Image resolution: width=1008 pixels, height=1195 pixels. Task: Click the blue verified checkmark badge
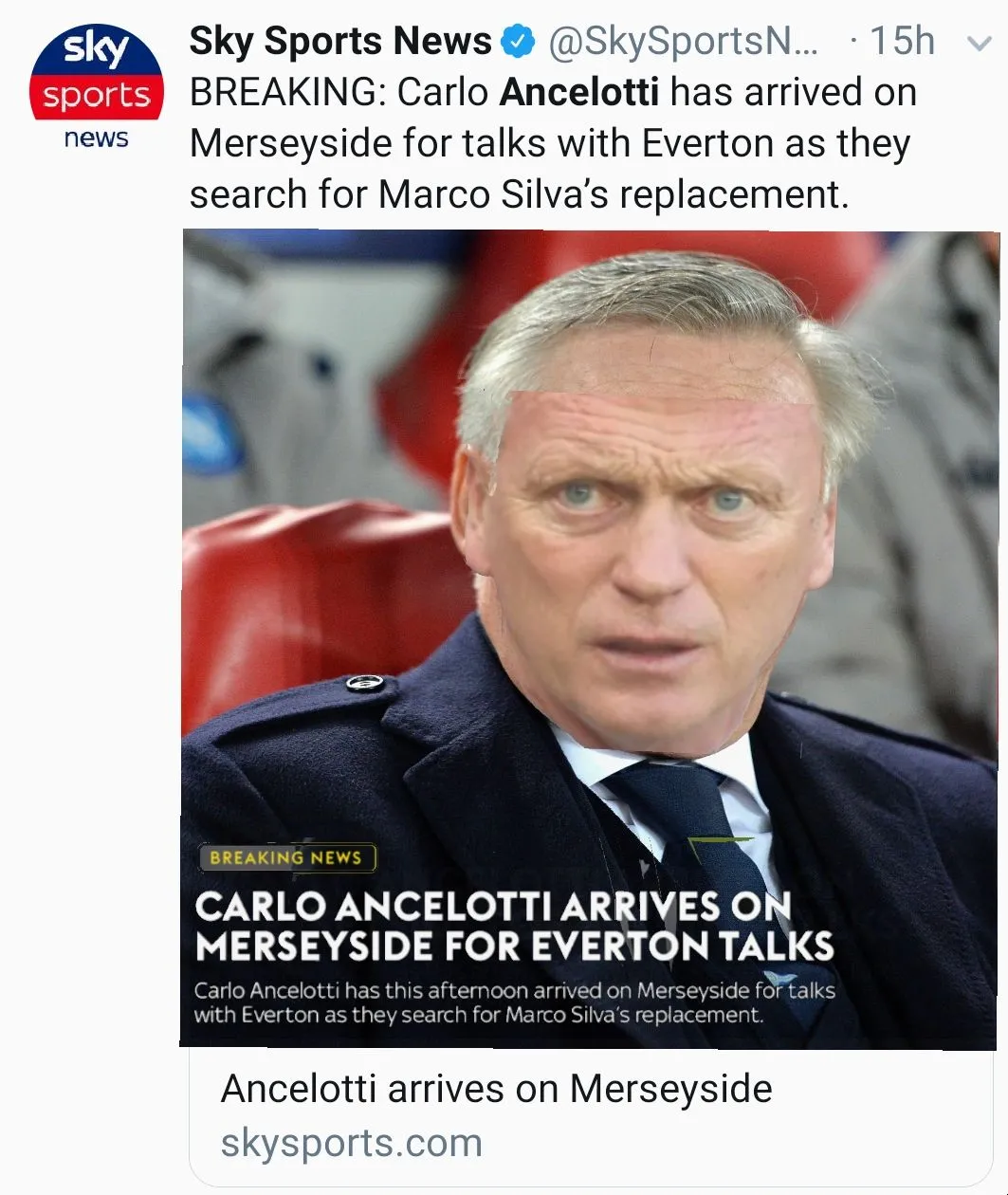click(x=518, y=42)
